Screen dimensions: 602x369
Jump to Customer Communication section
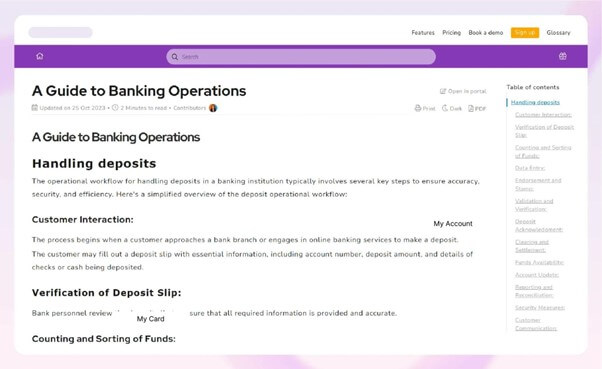(536, 324)
